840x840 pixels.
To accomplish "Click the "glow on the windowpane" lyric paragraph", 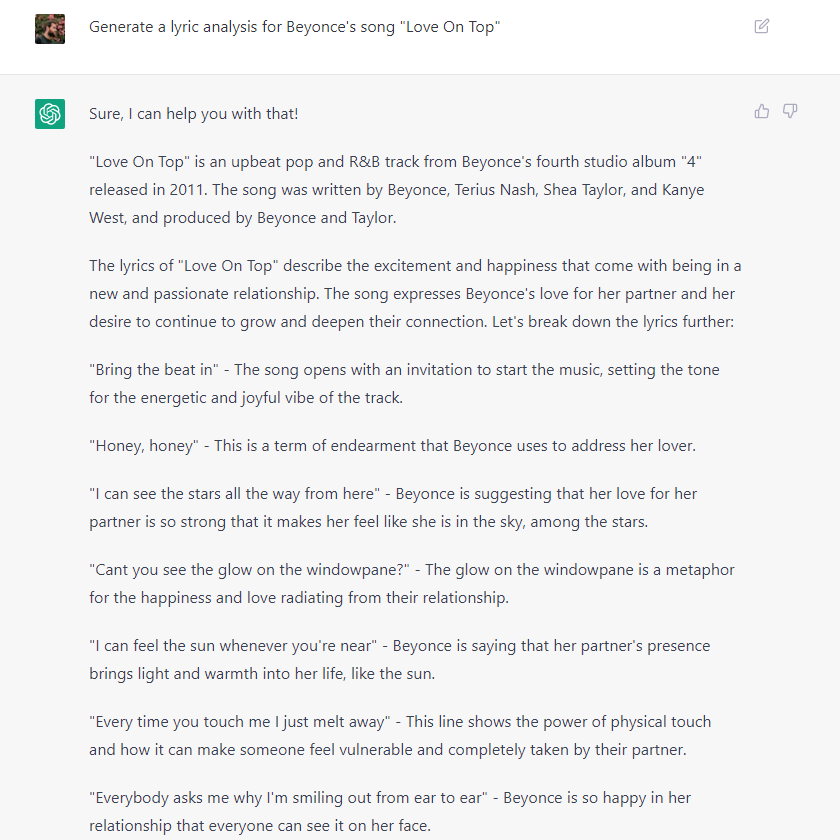I will click(x=411, y=583).
